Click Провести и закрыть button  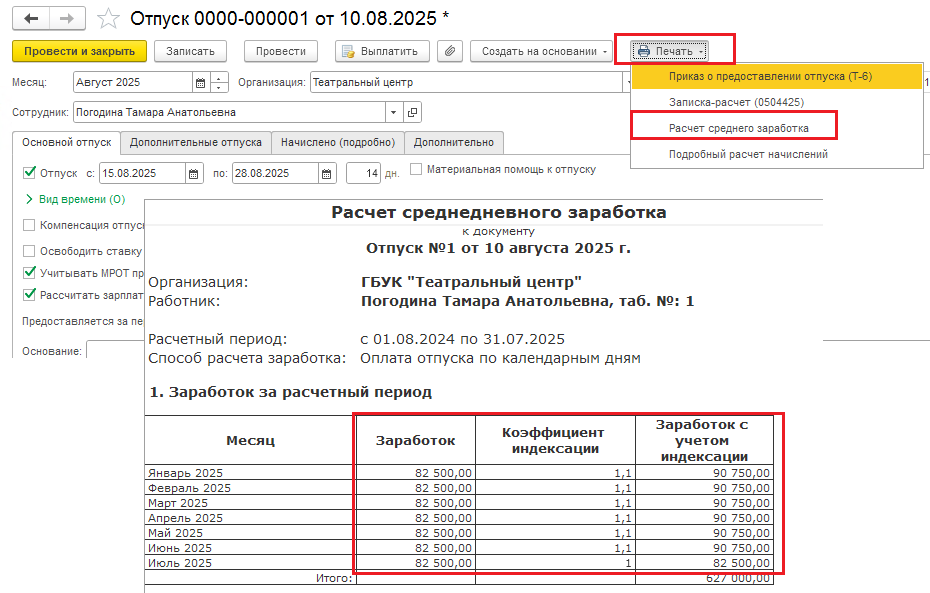(x=79, y=51)
